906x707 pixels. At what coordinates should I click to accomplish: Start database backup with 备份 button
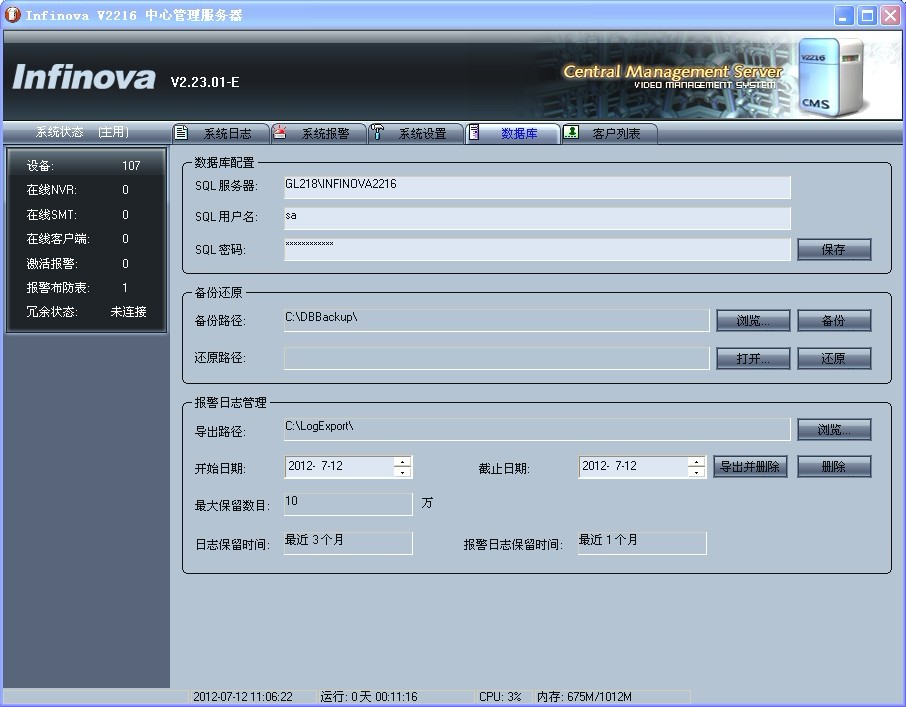(x=834, y=321)
